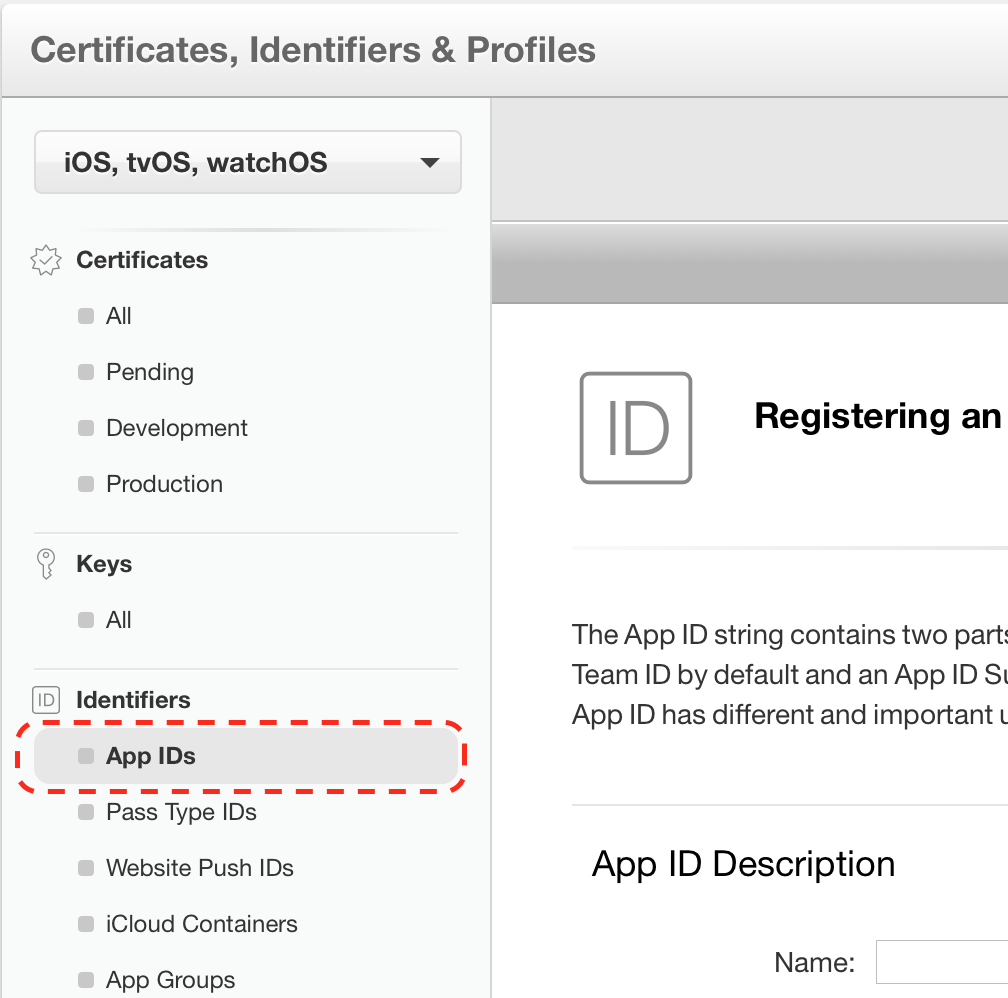Screen dimensions: 1008x998
Task: Open Development certificates
Action: 177,428
